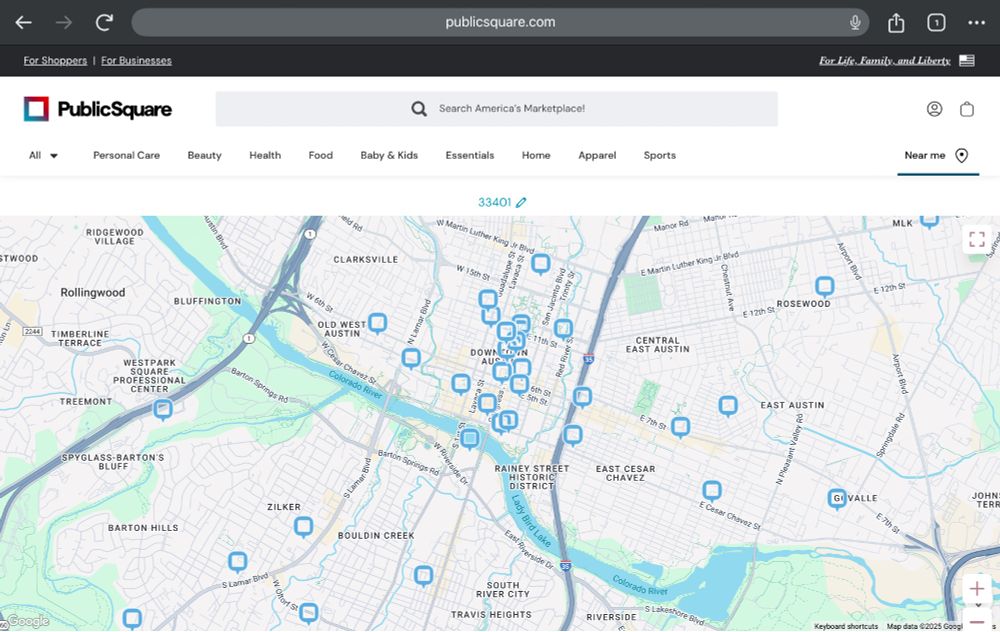Select the map marker below Bouldin Creek
The height and width of the screenshot is (632, 1000).
pos(423,576)
